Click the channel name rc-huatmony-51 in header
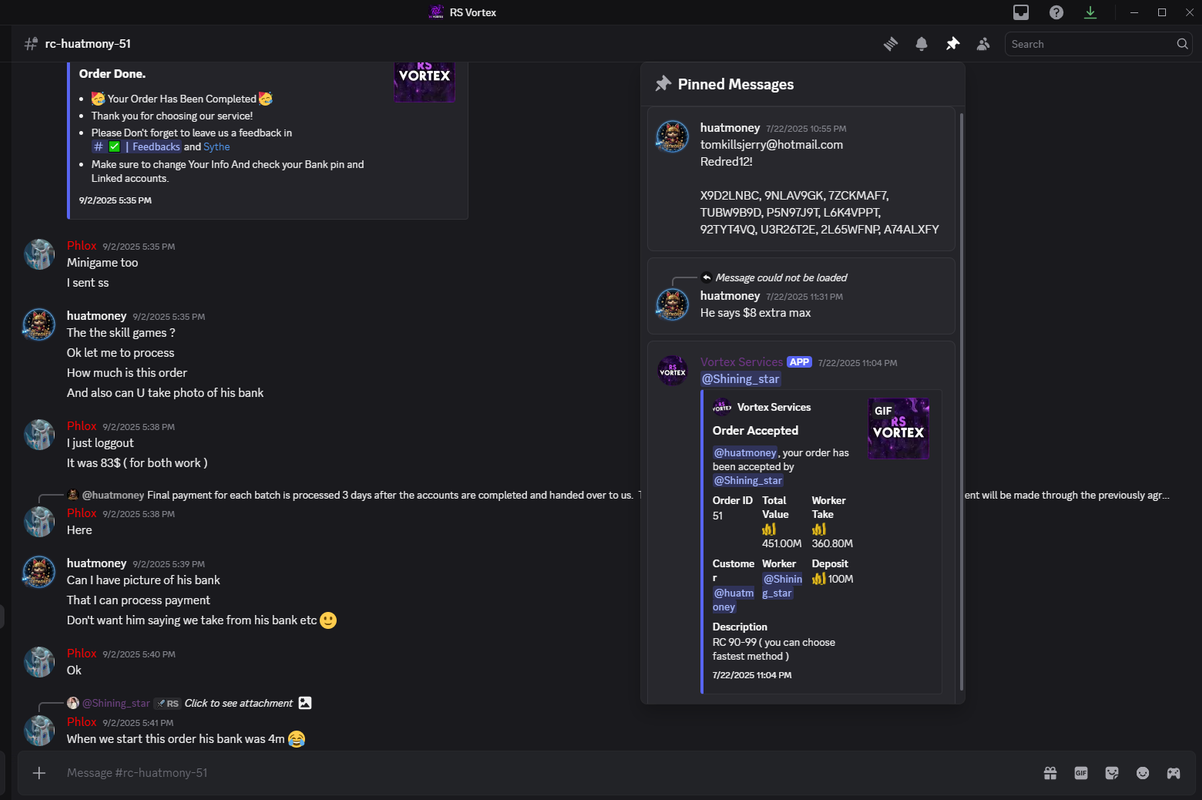Image resolution: width=1202 pixels, height=800 pixels. point(88,44)
